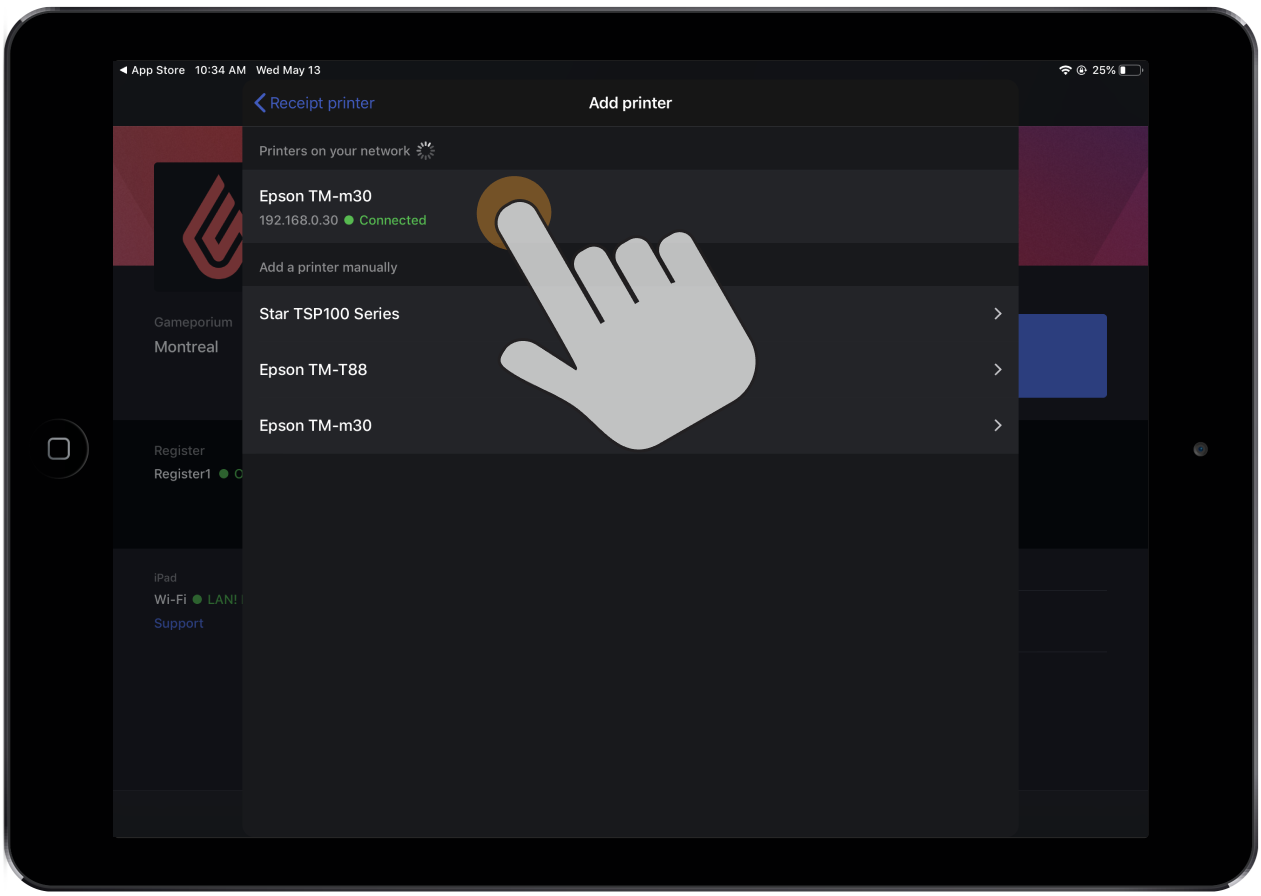The width and height of the screenshot is (1261, 896).
Task: Open the Epson TM-T88 chevron
Action: pyautogui.click(x=997, y=370)
